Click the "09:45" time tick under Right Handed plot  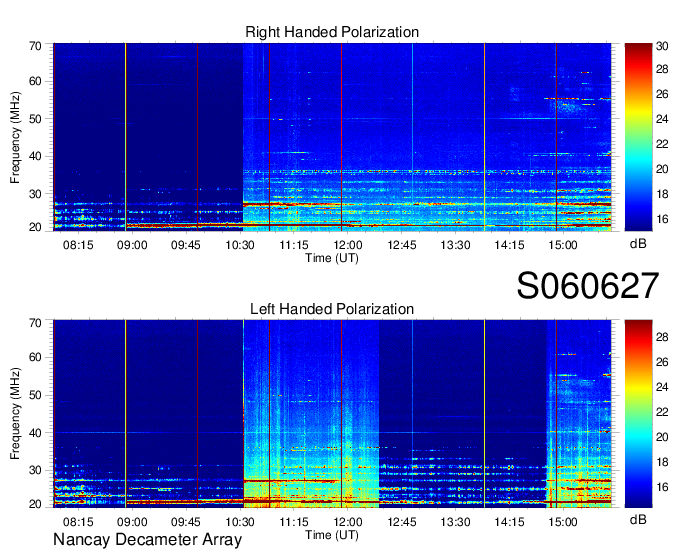(x=186, y=245)
